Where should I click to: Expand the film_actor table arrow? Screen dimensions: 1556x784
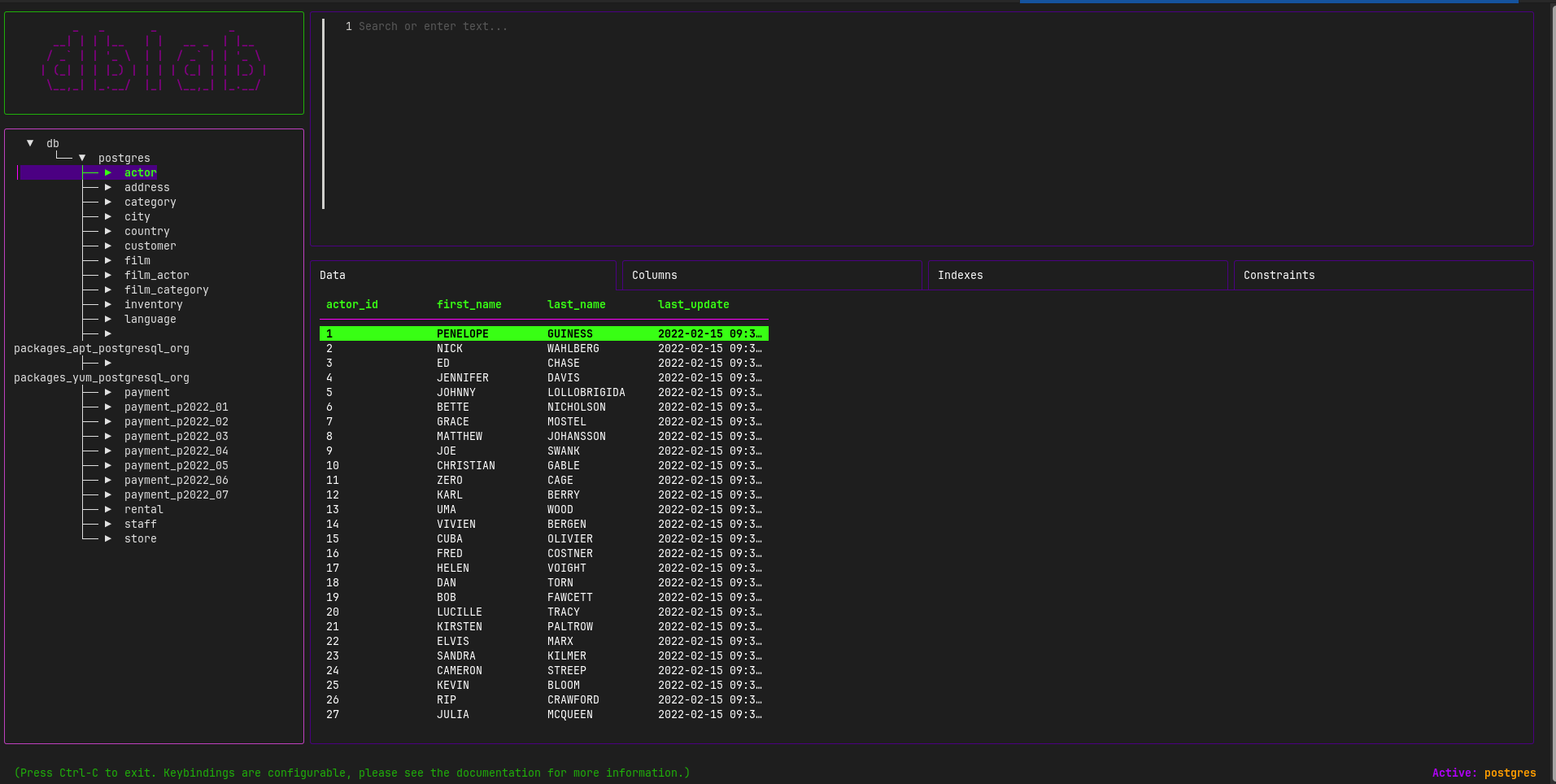point(108,275)
